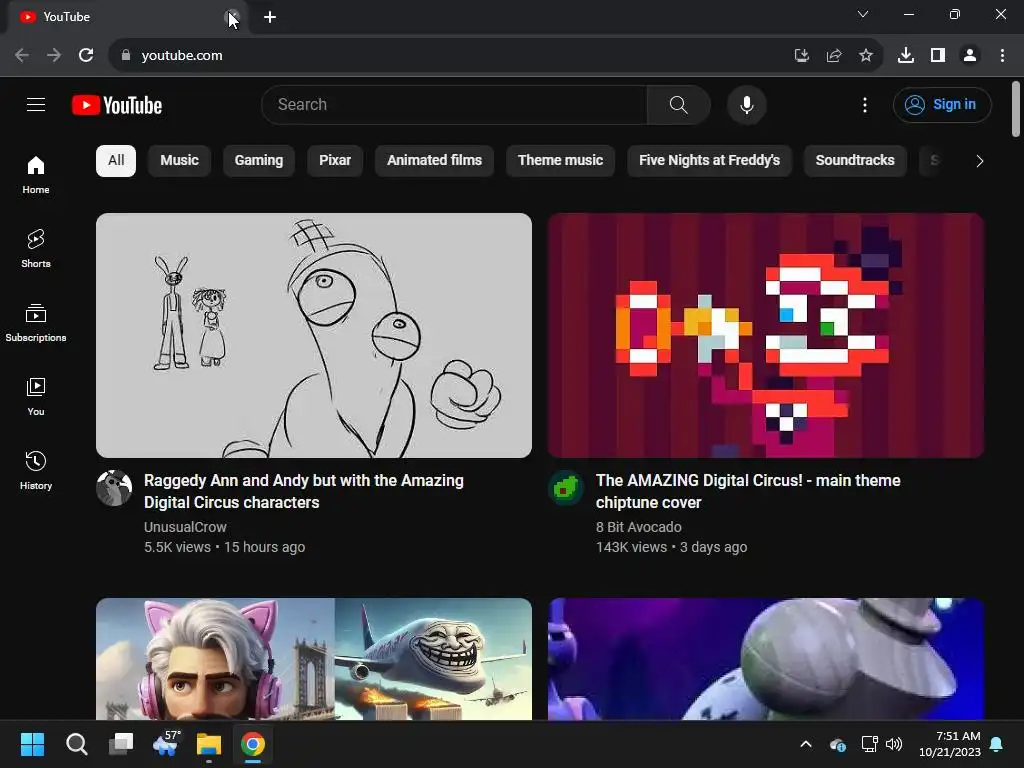Open the clock and date flyout
Viewport: 1024px width, 768px height.
[950, 744]
